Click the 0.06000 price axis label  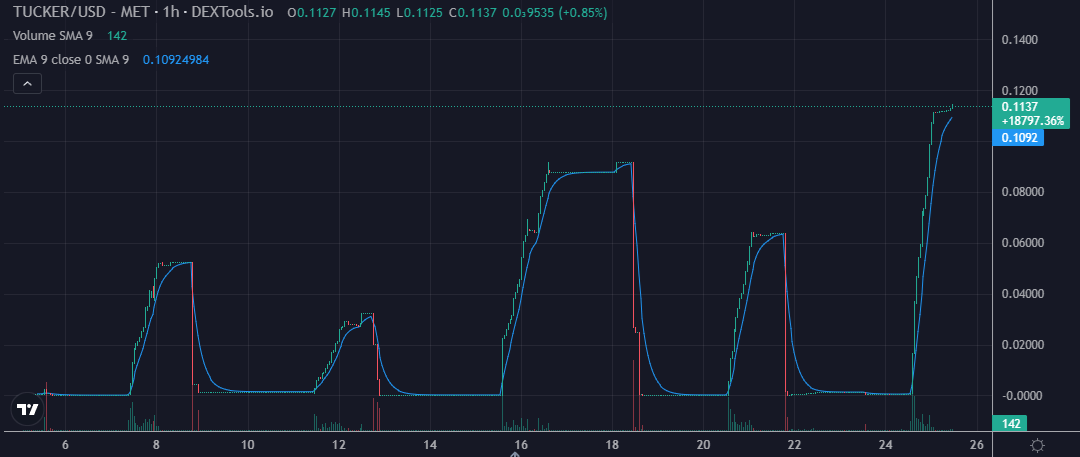click(1021, 243)
